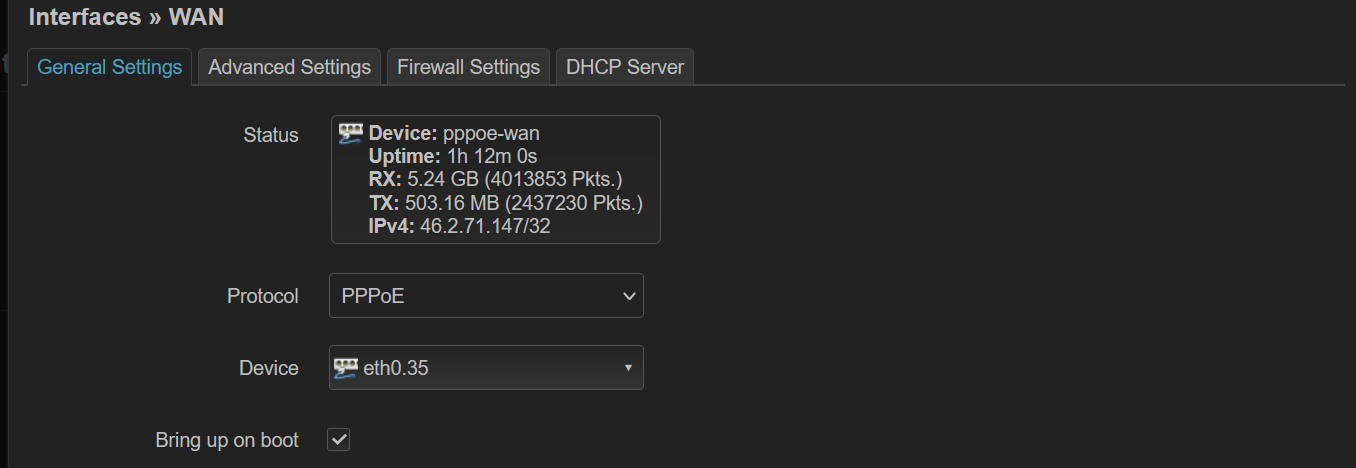Open the Firewall Settings tab

point(468,67)
